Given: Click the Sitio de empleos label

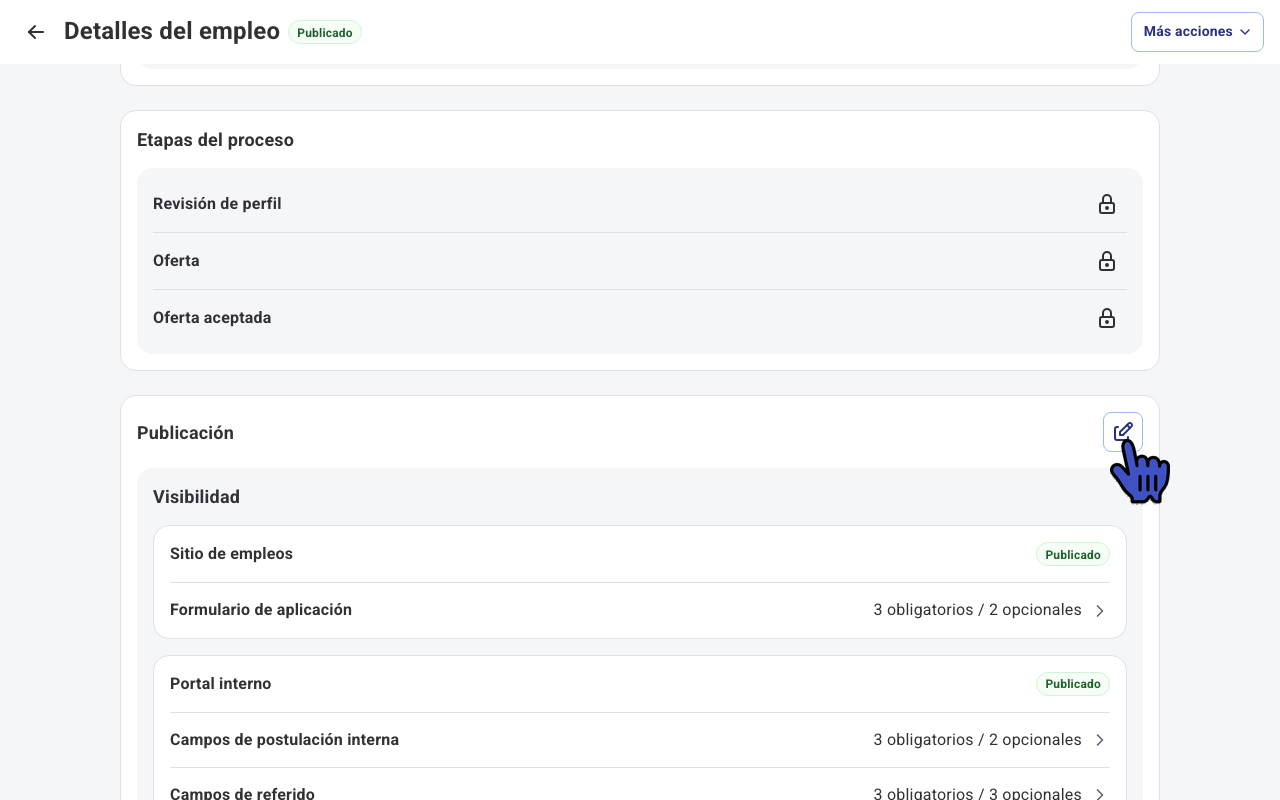Looking at the screenshot, I should [x=231, y=554].
